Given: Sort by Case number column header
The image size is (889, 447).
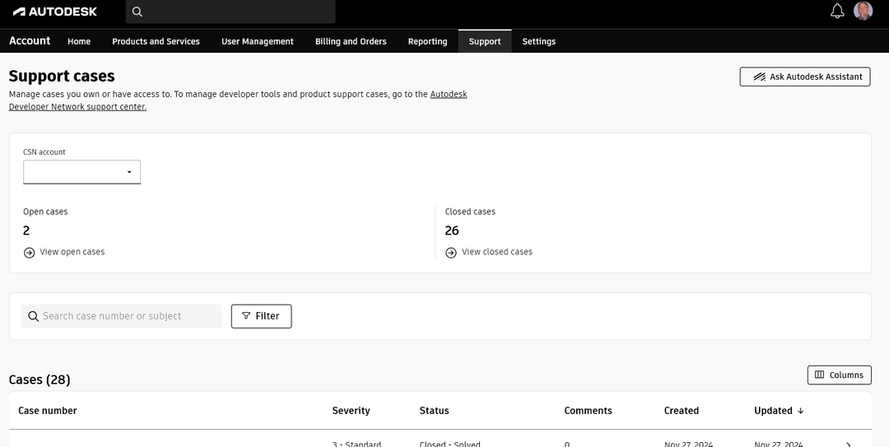Looking at the screenshot, I should [48, 411].
